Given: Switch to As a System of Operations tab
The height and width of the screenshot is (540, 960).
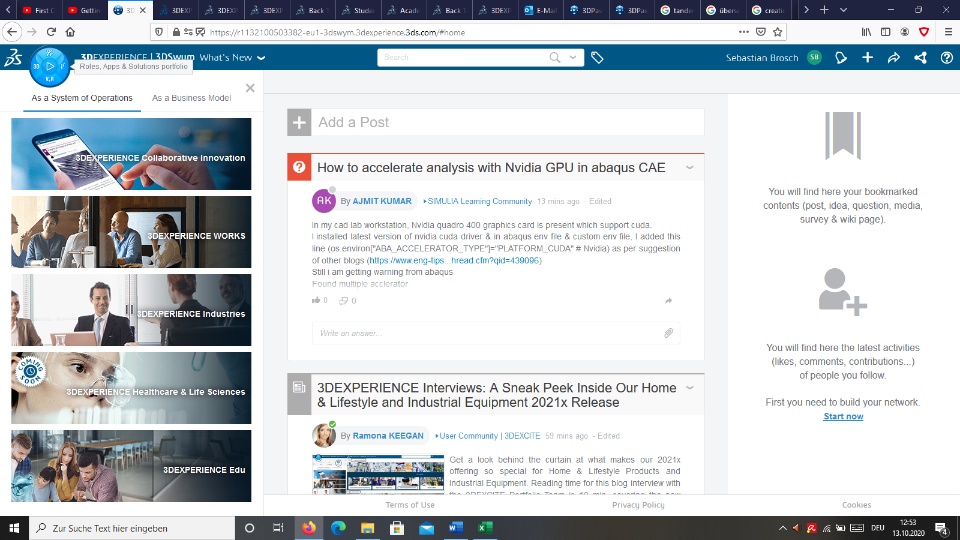Looking at the screenshot, I should tap(81, 98).
